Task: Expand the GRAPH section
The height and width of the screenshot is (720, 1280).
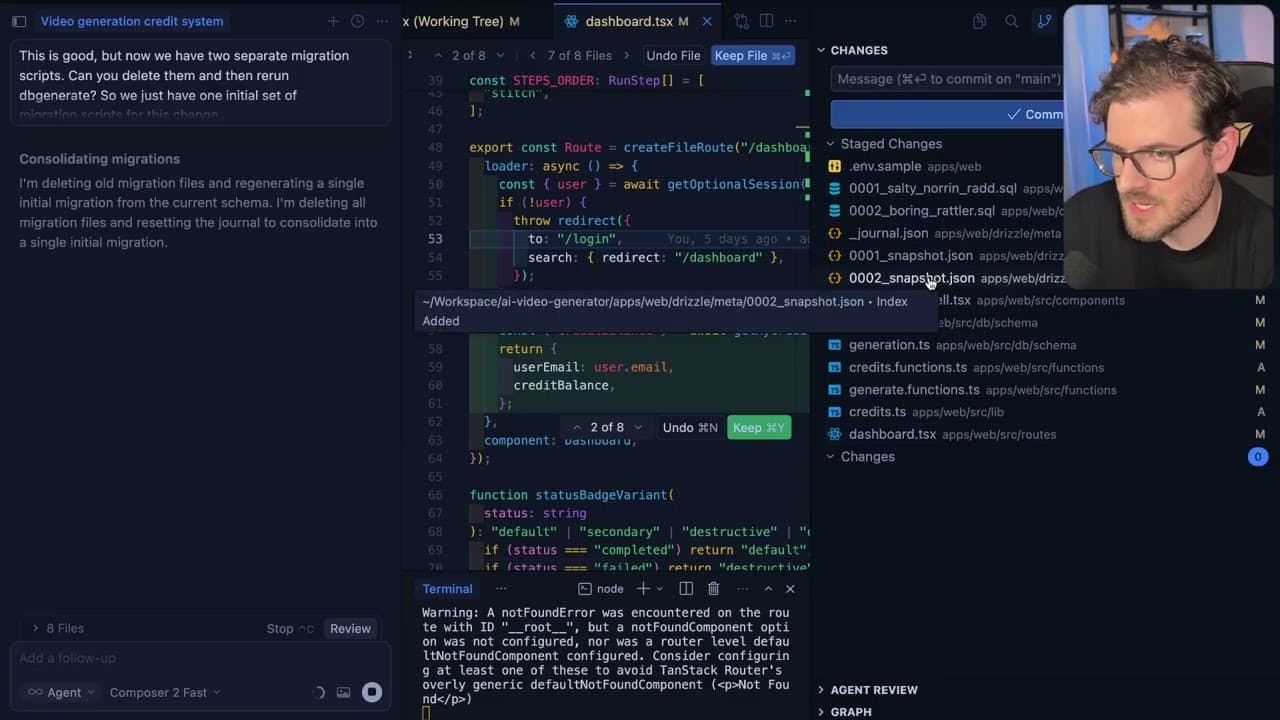Action: point(851,711)
